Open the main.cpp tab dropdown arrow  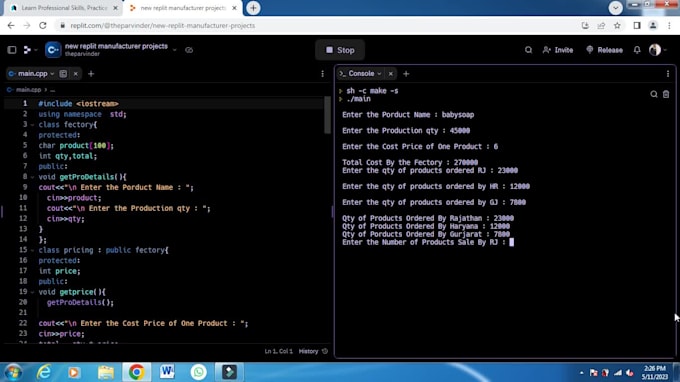tap(52, 74)
